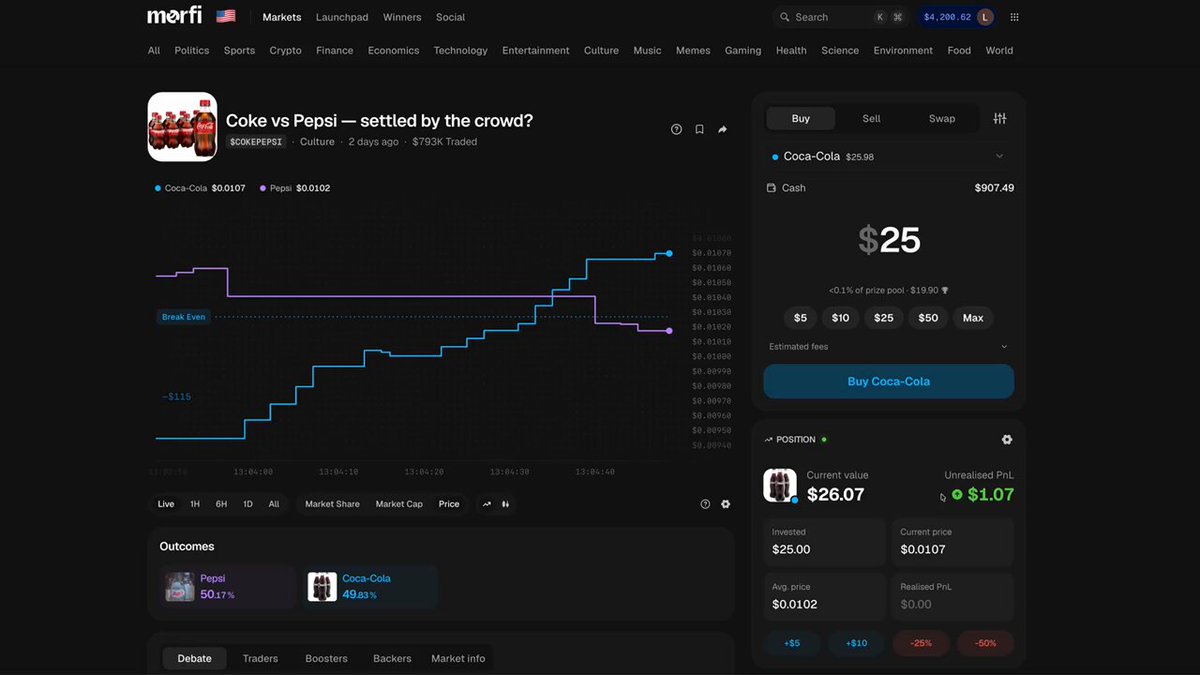1200x675 pixels.
Task: Open help for the Coke vs Pepsi market
Action: 677,129
